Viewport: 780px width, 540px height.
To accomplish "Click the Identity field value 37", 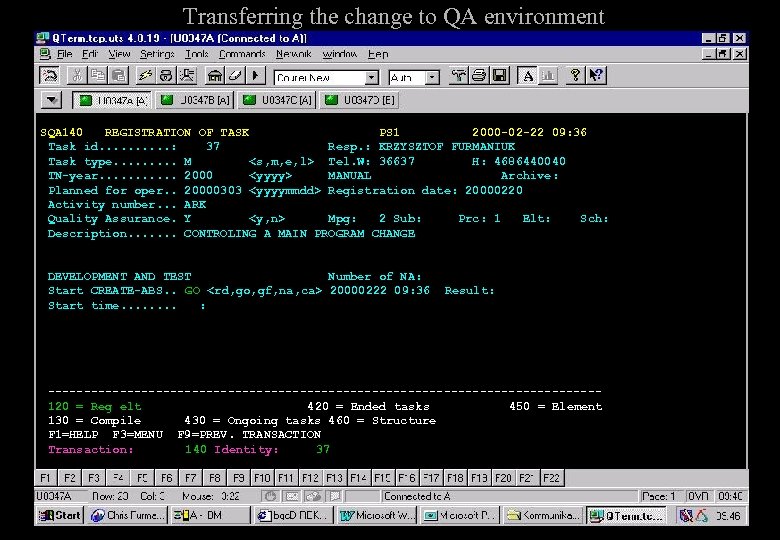I will coord(323,450).
